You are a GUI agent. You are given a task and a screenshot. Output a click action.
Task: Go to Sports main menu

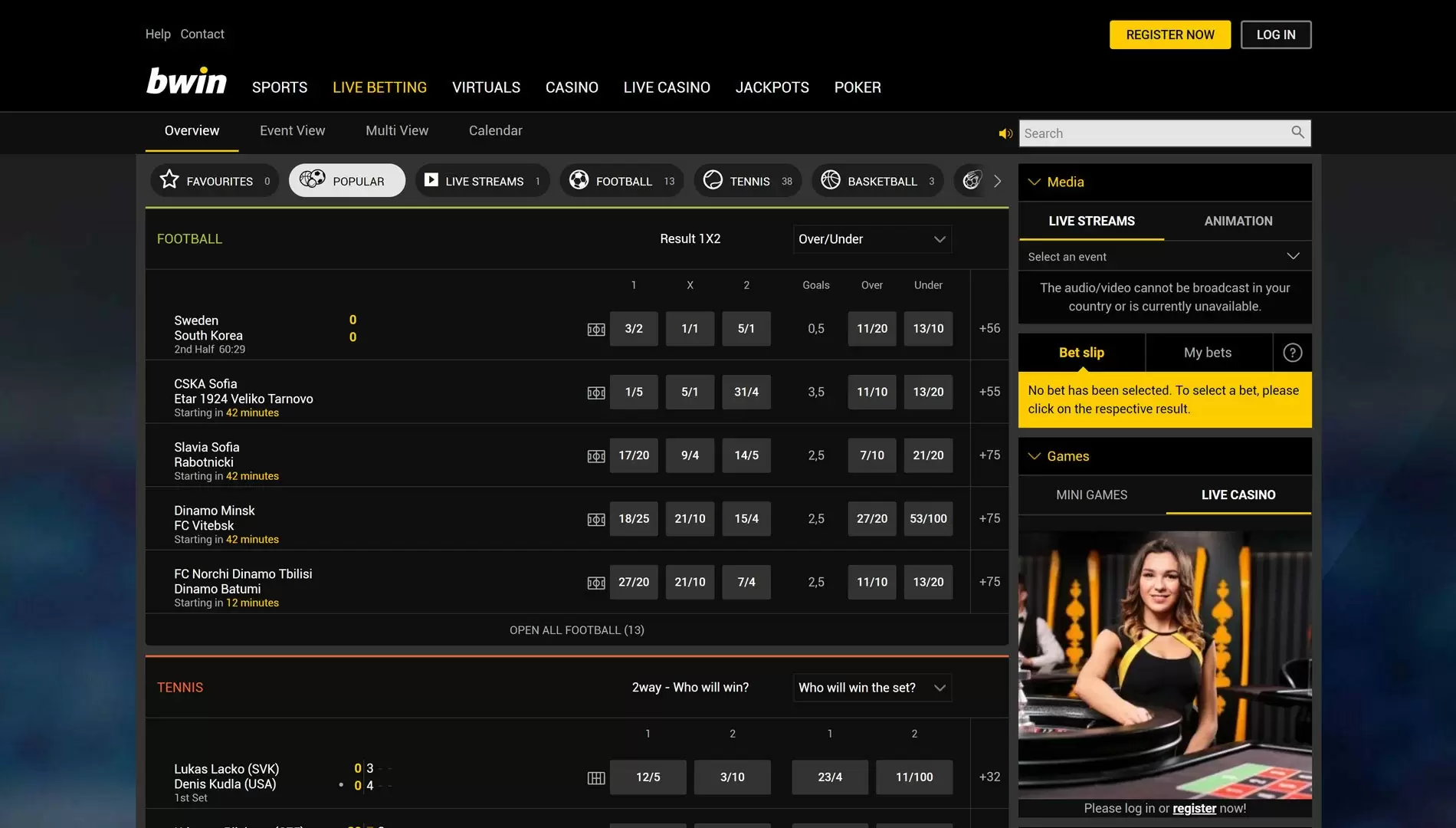pyautogui.click(x=280, y=87)
